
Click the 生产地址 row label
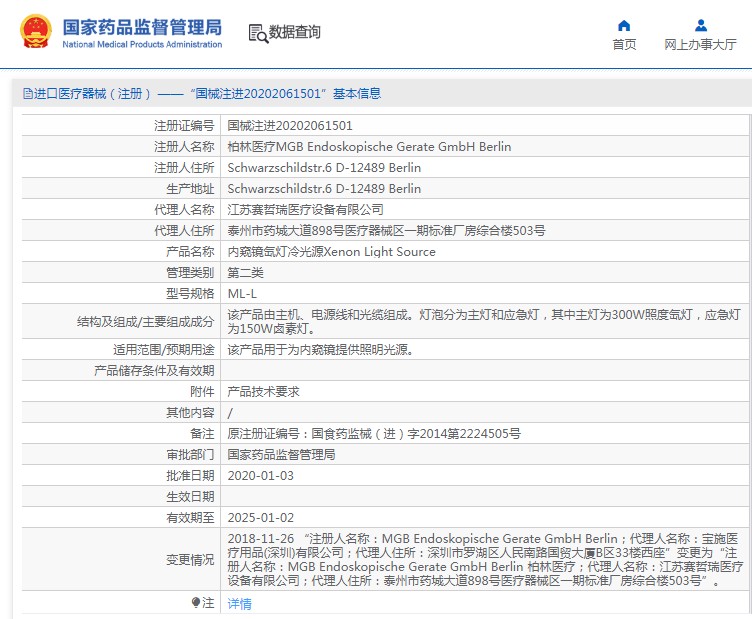coord(190,189)
